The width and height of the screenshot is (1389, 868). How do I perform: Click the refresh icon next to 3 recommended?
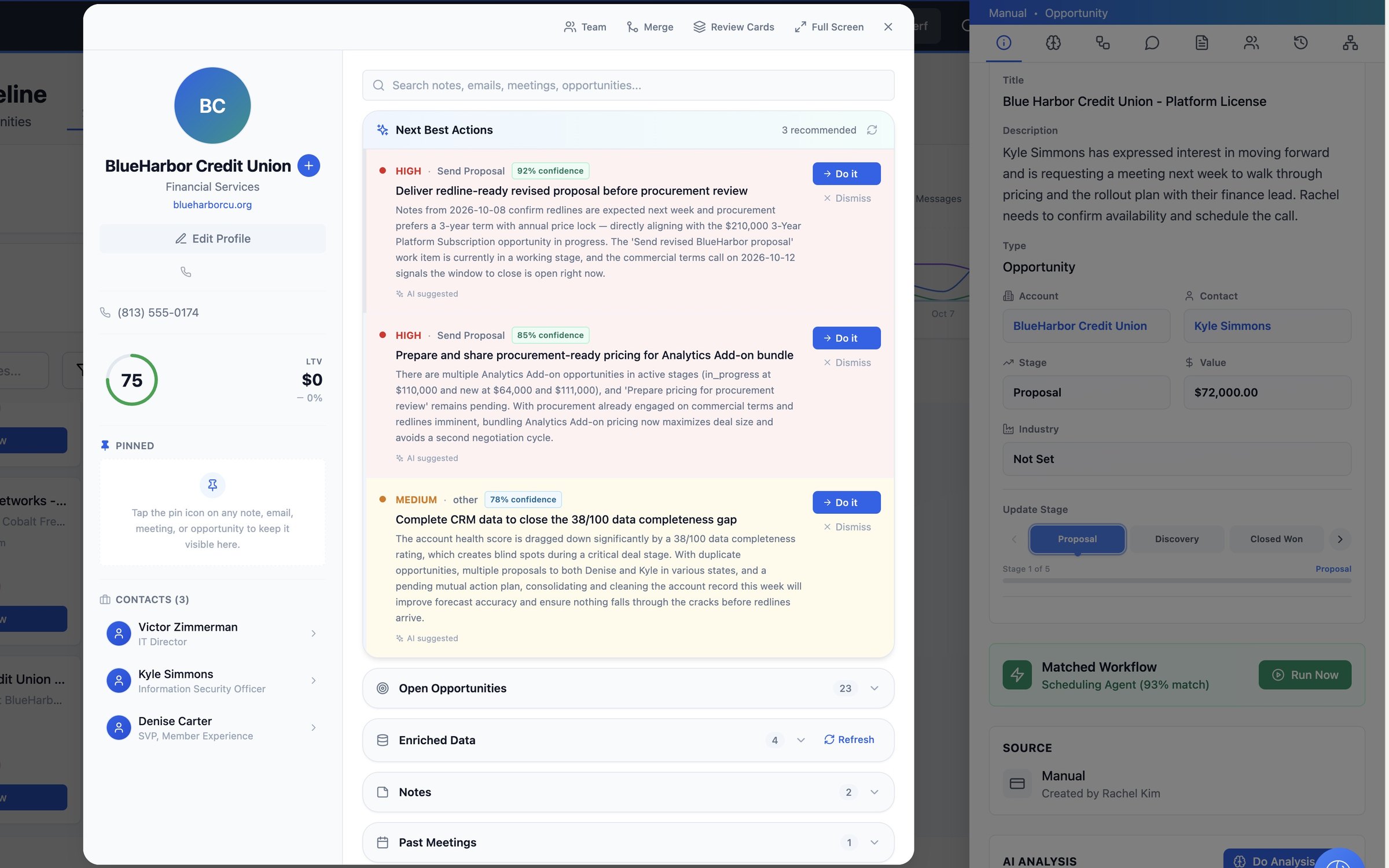pyautogui.click(x=872, y=130)
